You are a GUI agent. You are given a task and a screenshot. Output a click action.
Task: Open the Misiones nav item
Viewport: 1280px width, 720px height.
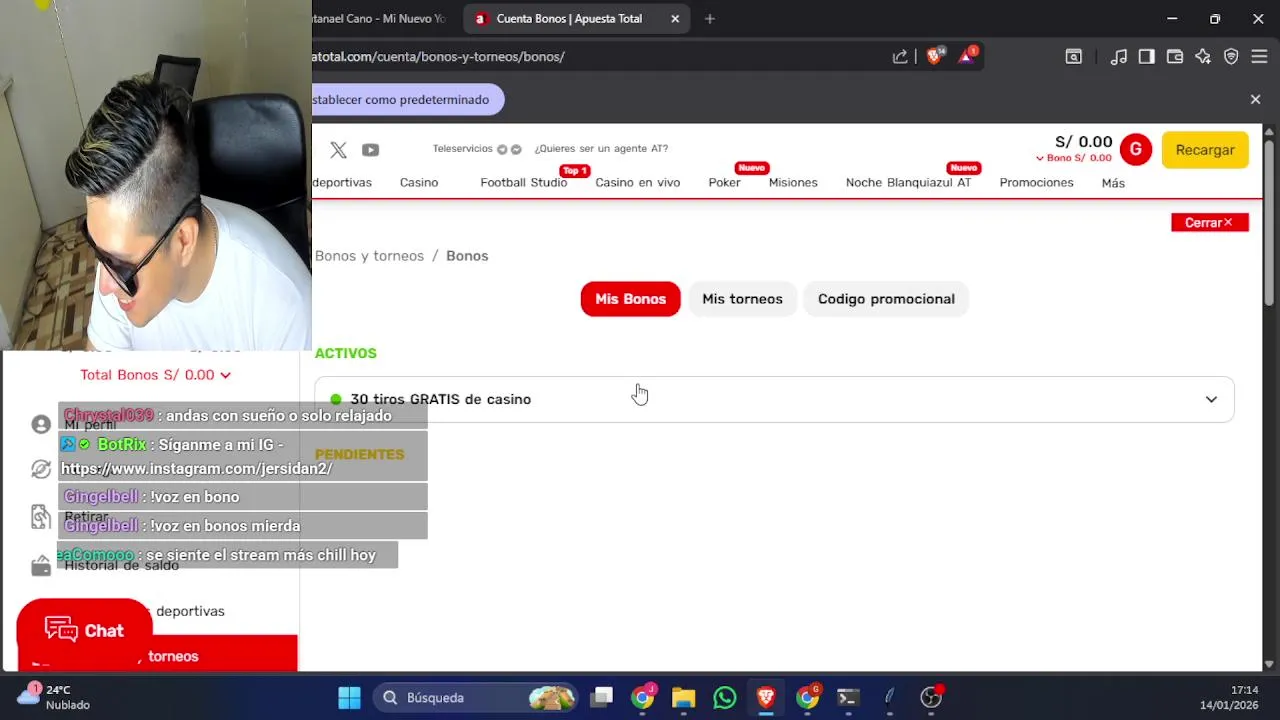[793, 183]
